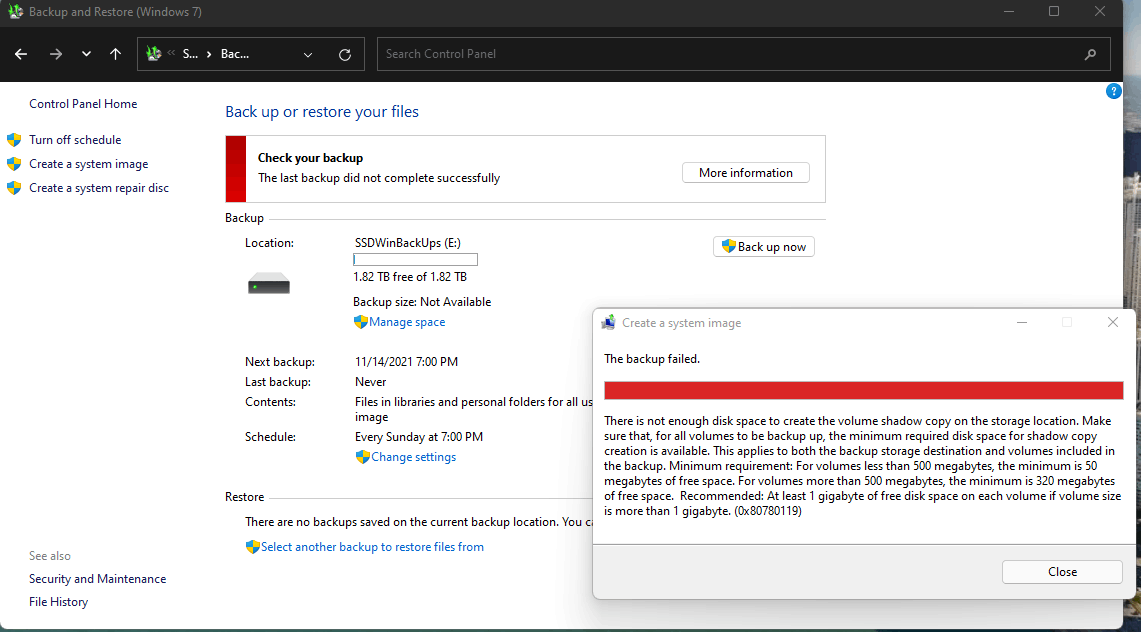Refresh the Backup and Restore page
This screenshot has height=632, width=1141.
345,55
